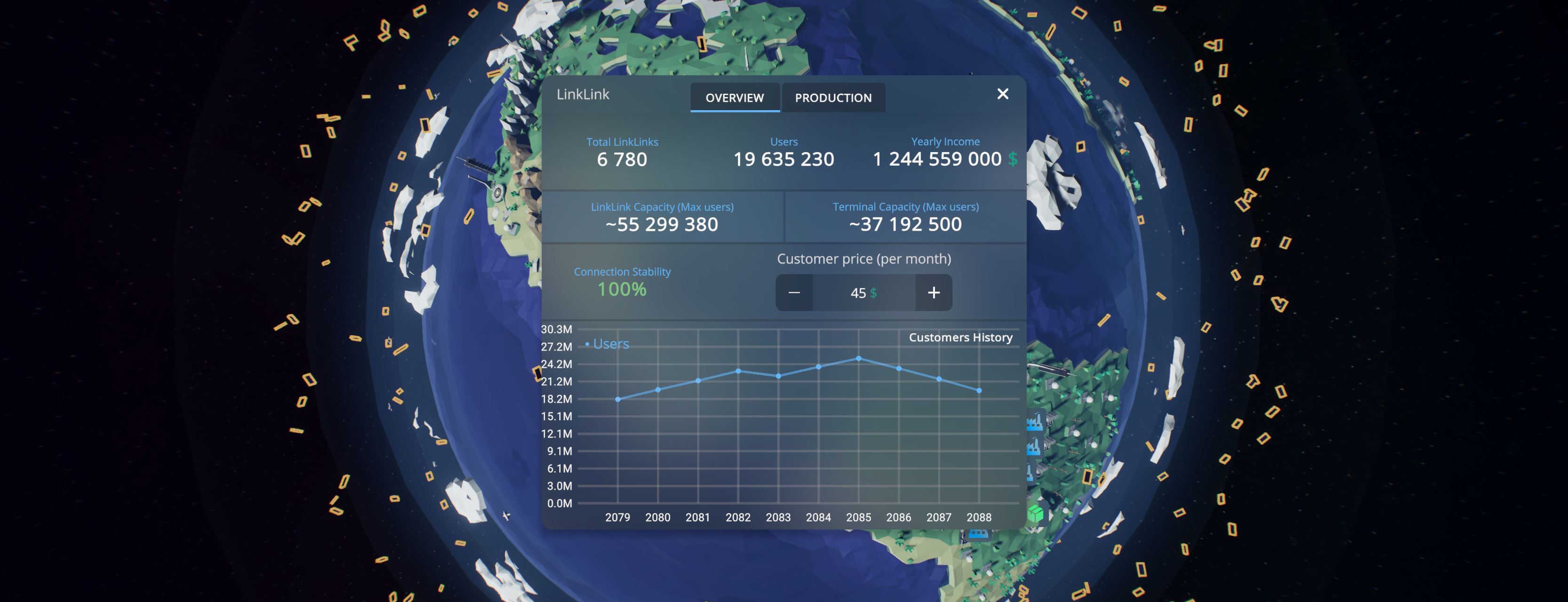Screen dimensions: 1568x602
Task: Click the Users count 19 635 230
Action: (x=784, y=160)
